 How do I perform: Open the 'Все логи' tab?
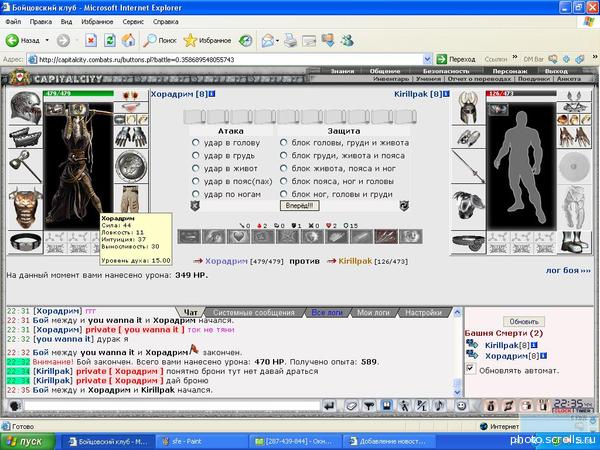coord(326,313)
